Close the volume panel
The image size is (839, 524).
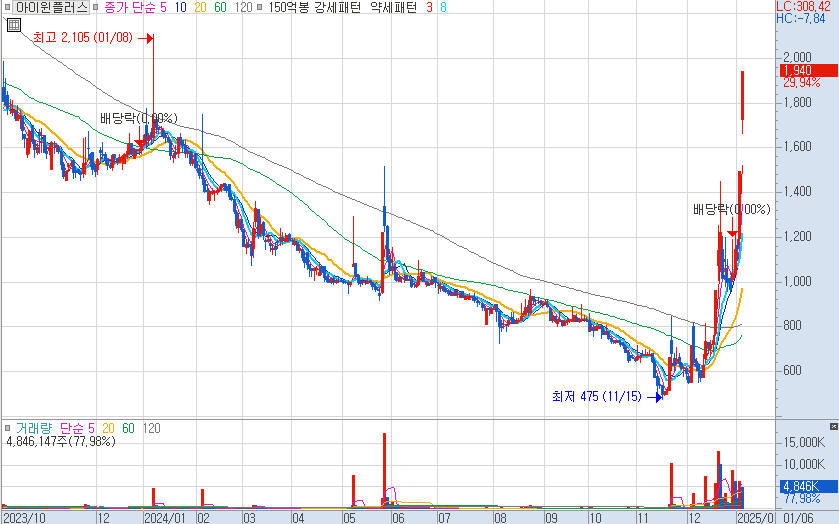coord(834,426)
